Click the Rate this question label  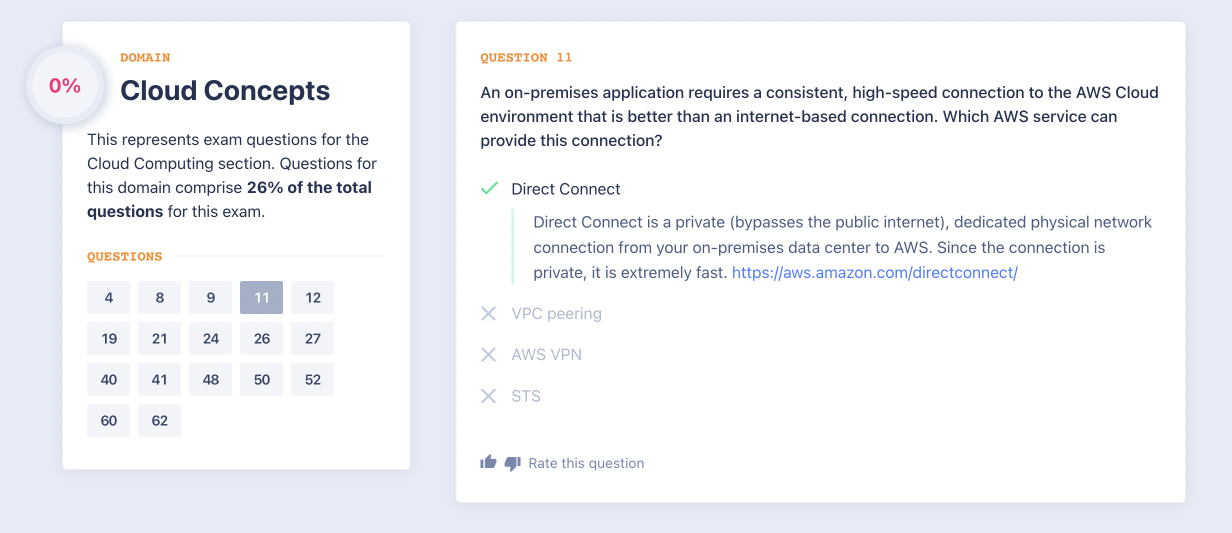click(586, 463)
